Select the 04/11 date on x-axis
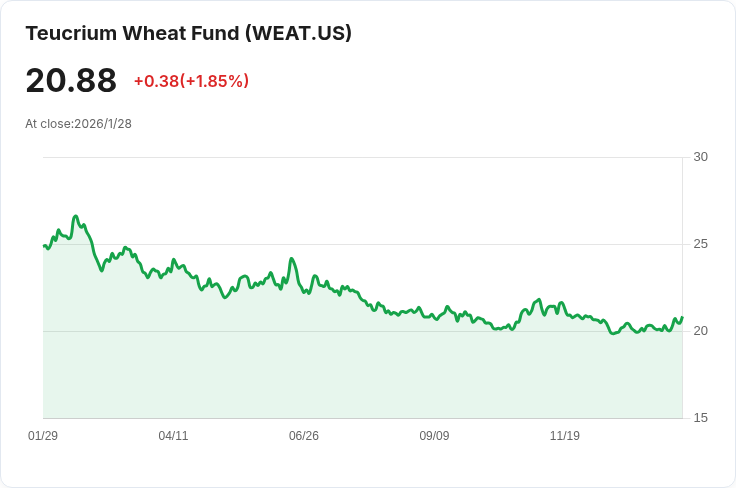Screen dimensions: 736x488 tap(173, 436)
